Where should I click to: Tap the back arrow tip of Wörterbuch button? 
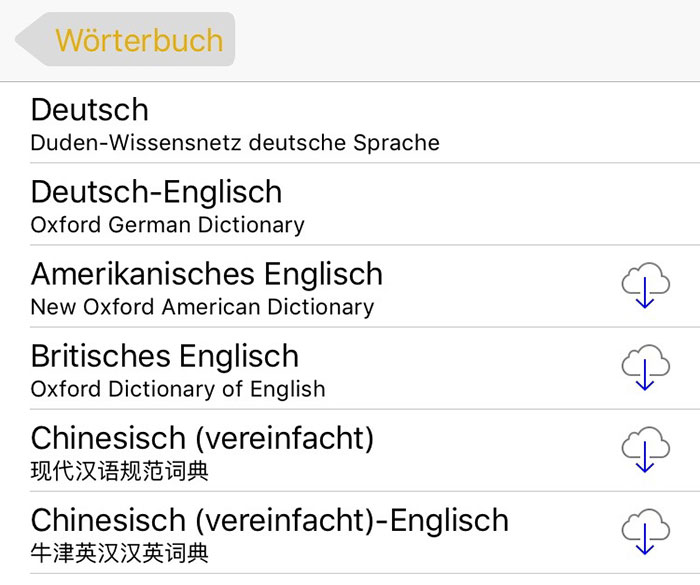point(27,39)
